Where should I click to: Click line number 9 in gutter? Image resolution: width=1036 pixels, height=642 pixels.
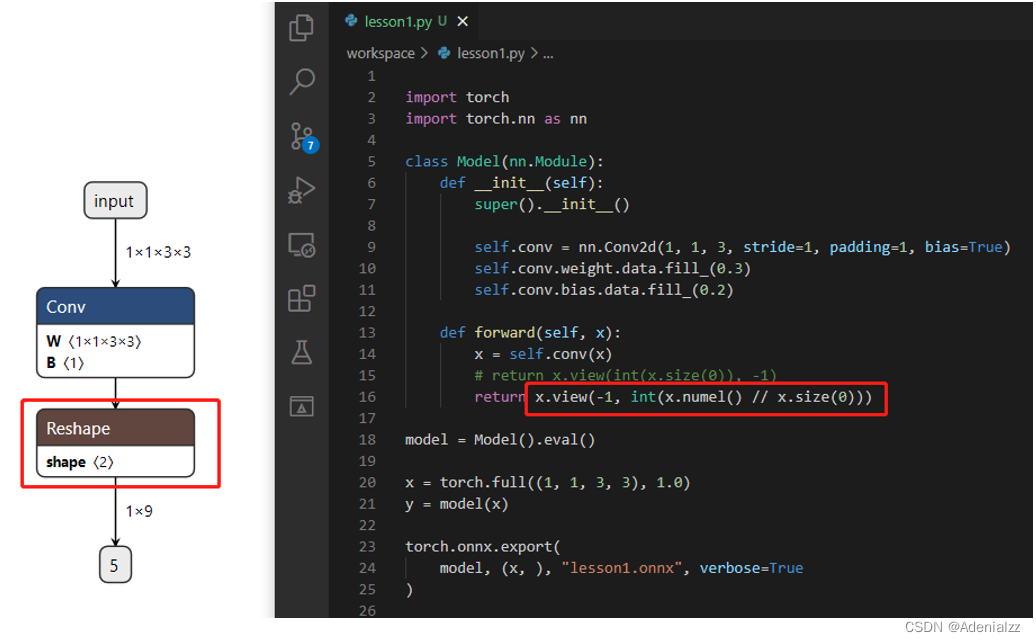tap(371, 247)
